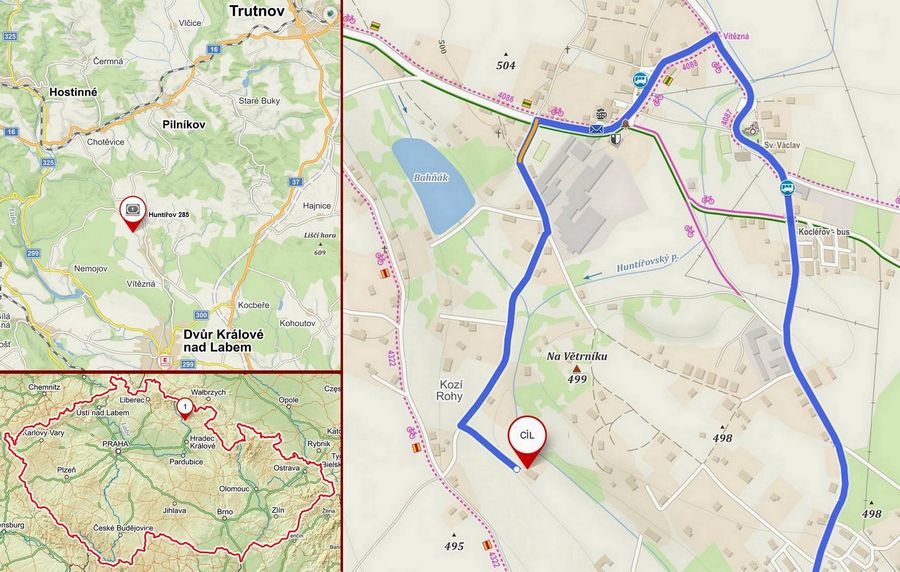900x572 pixels.
Task: Select the Kocléřov bus stop icon
Action: click(787, 188)
